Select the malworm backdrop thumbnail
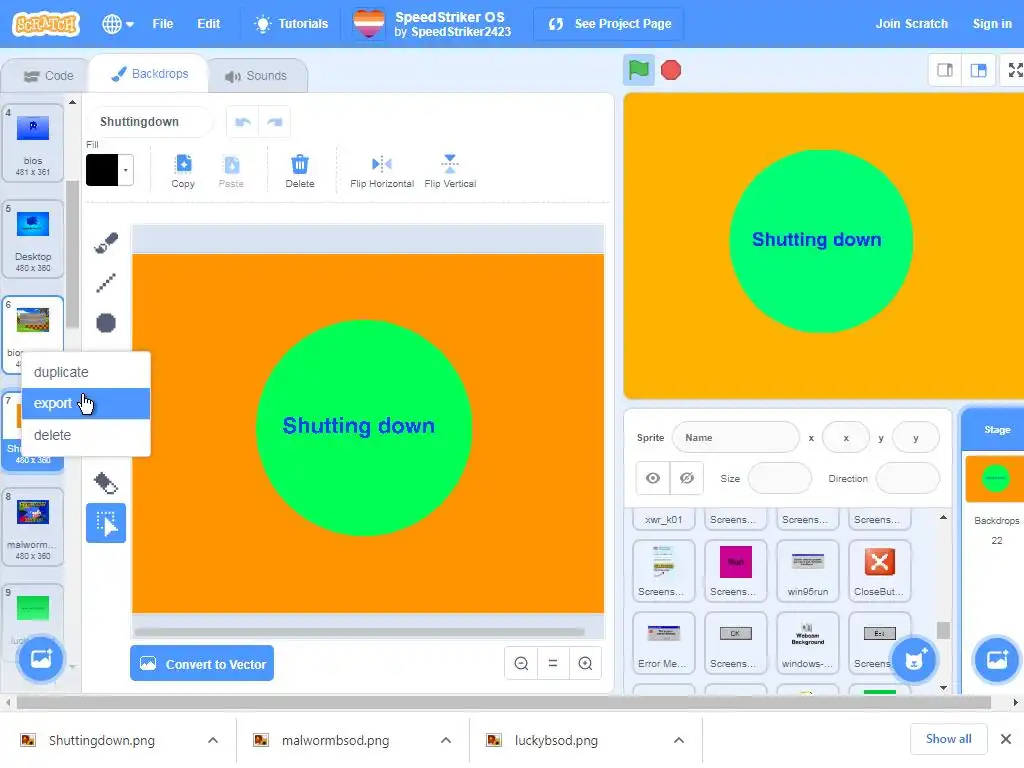This screenshot has width=1024, height=768. pos(33,527)
